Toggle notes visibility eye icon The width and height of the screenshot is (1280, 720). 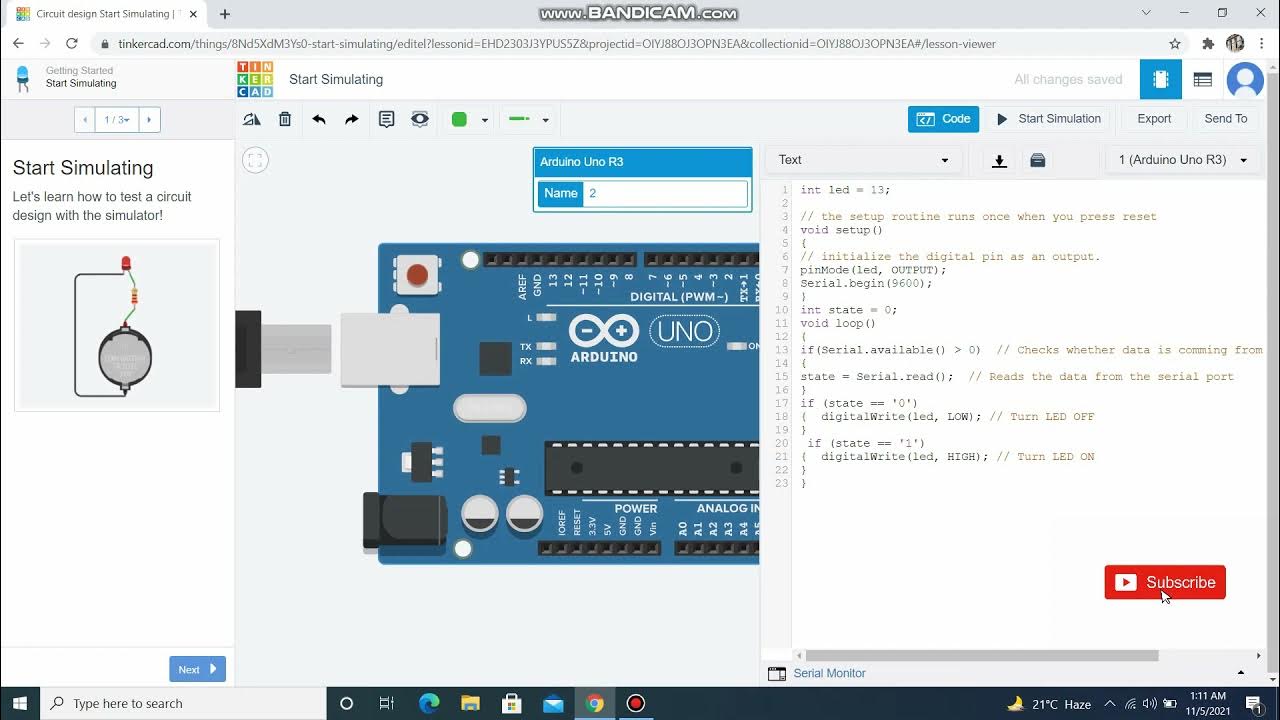pyautogui.click(x=420, y=119)
